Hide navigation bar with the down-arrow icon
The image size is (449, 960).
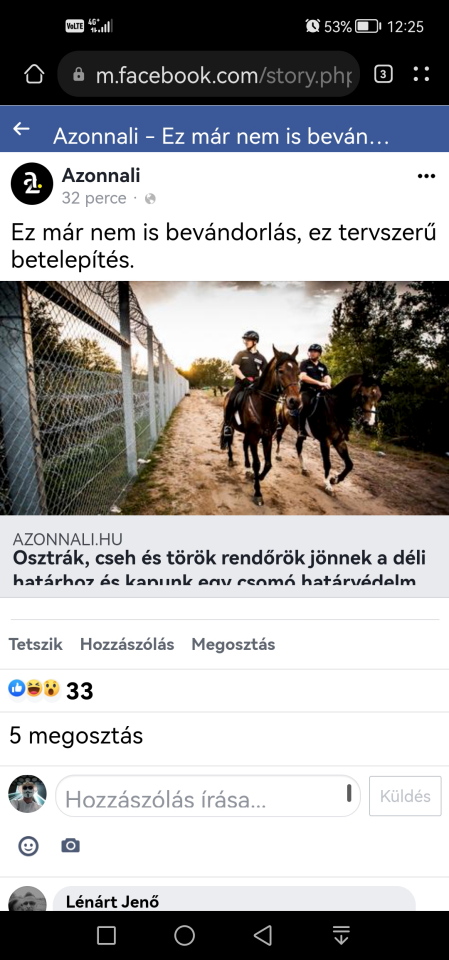point(341,935)
